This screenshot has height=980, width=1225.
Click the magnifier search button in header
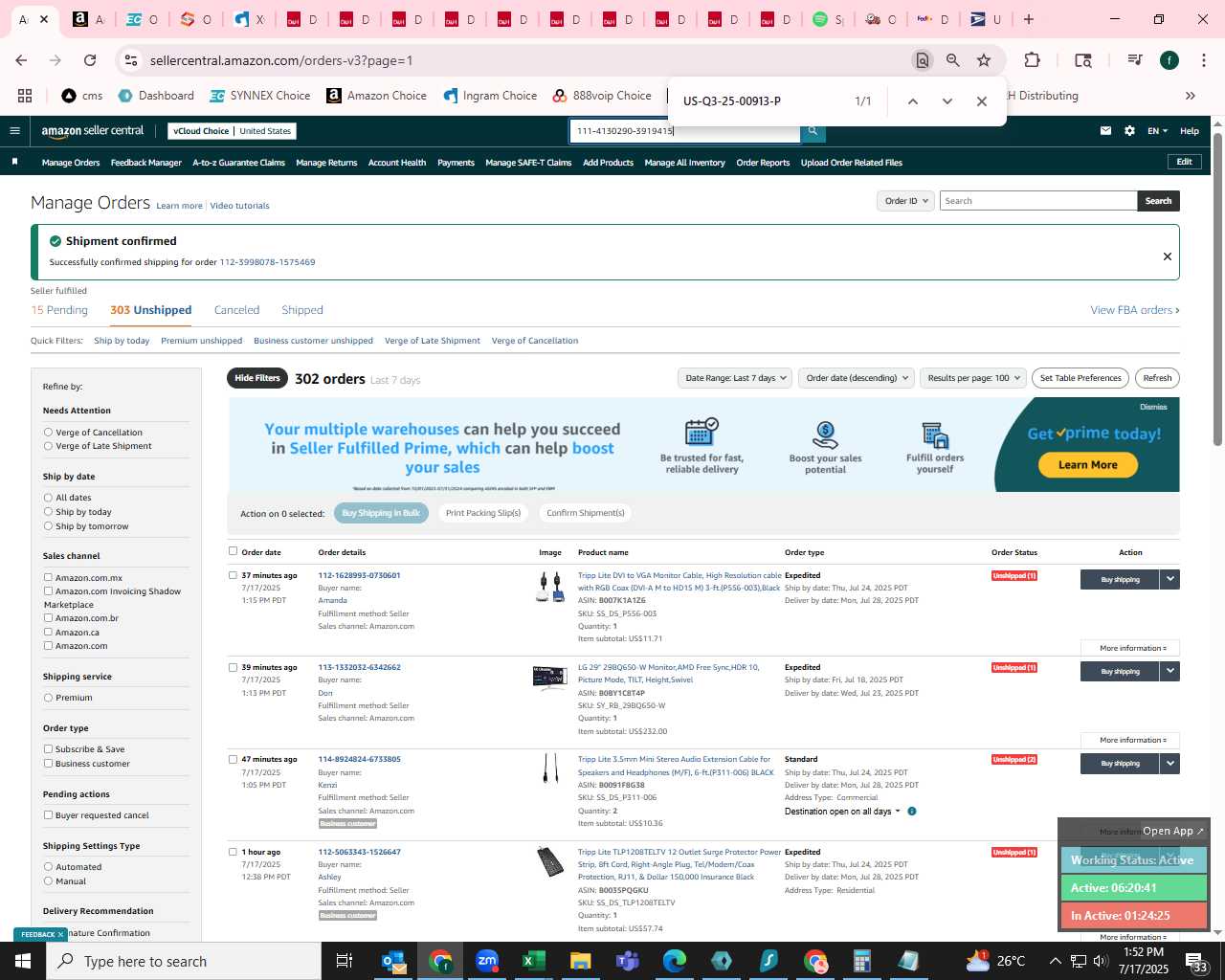pyautogui.click(x=813, y=131)
